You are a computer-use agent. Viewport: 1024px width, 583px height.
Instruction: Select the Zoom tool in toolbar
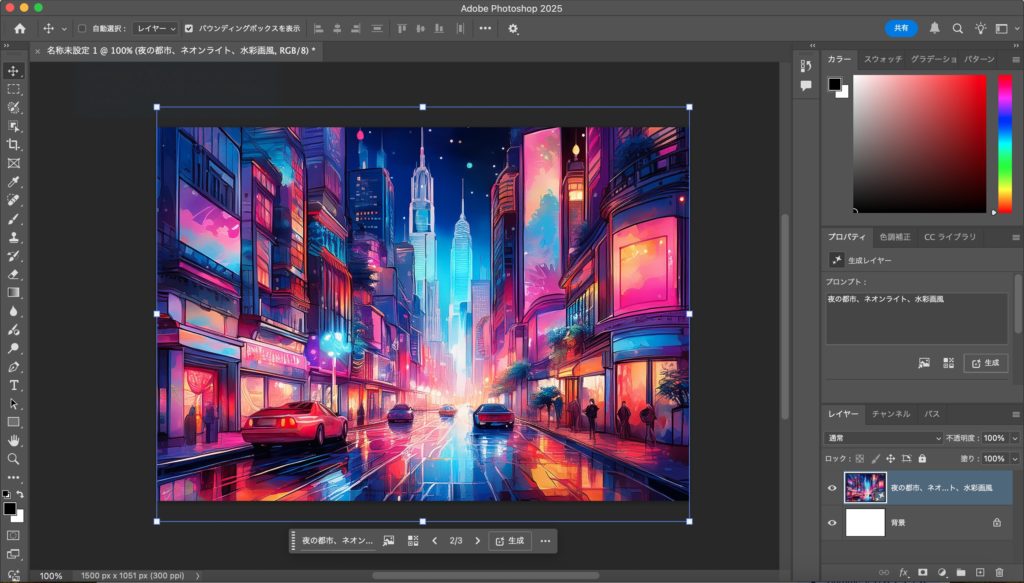click(14, 459)
